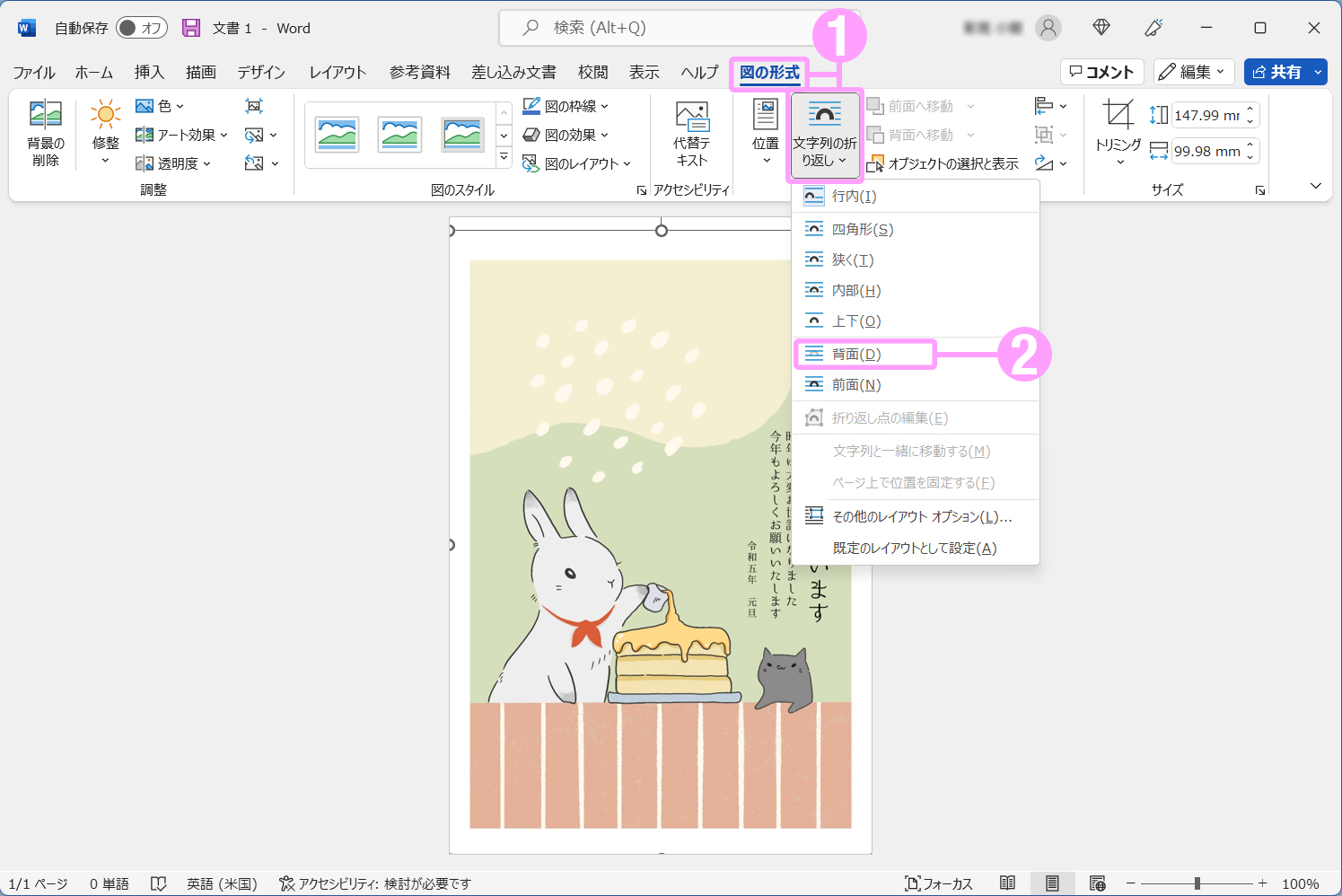This screenshot has width=1342, height=896.
Task: Click the 位置 position icon
Action: point(765,116)
